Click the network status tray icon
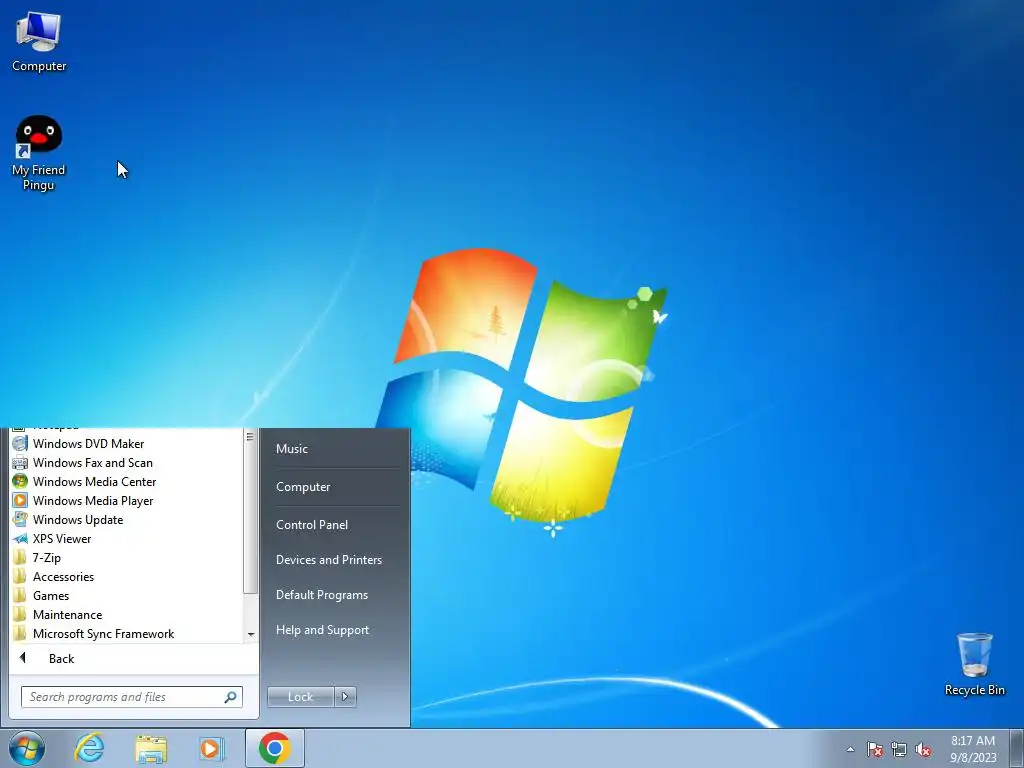1024x768 pixels. click(x=899, y=749)
